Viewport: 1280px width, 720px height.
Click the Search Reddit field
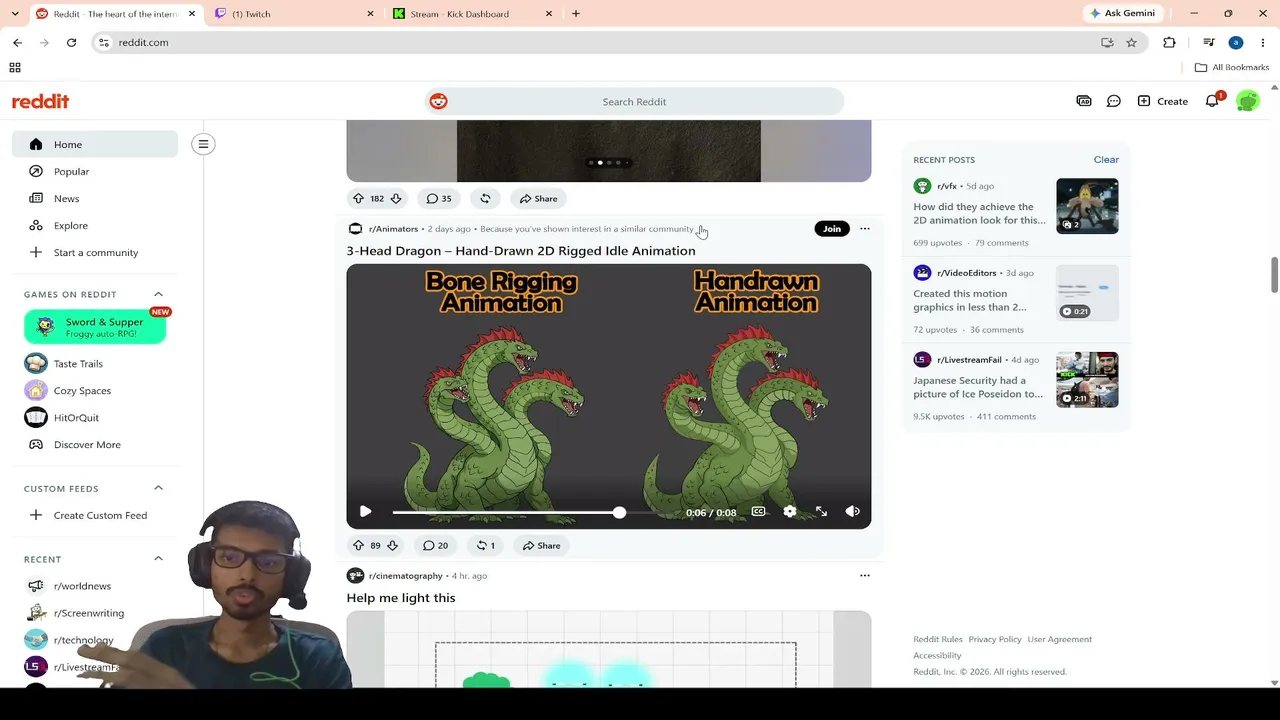(x=634, y=101)
